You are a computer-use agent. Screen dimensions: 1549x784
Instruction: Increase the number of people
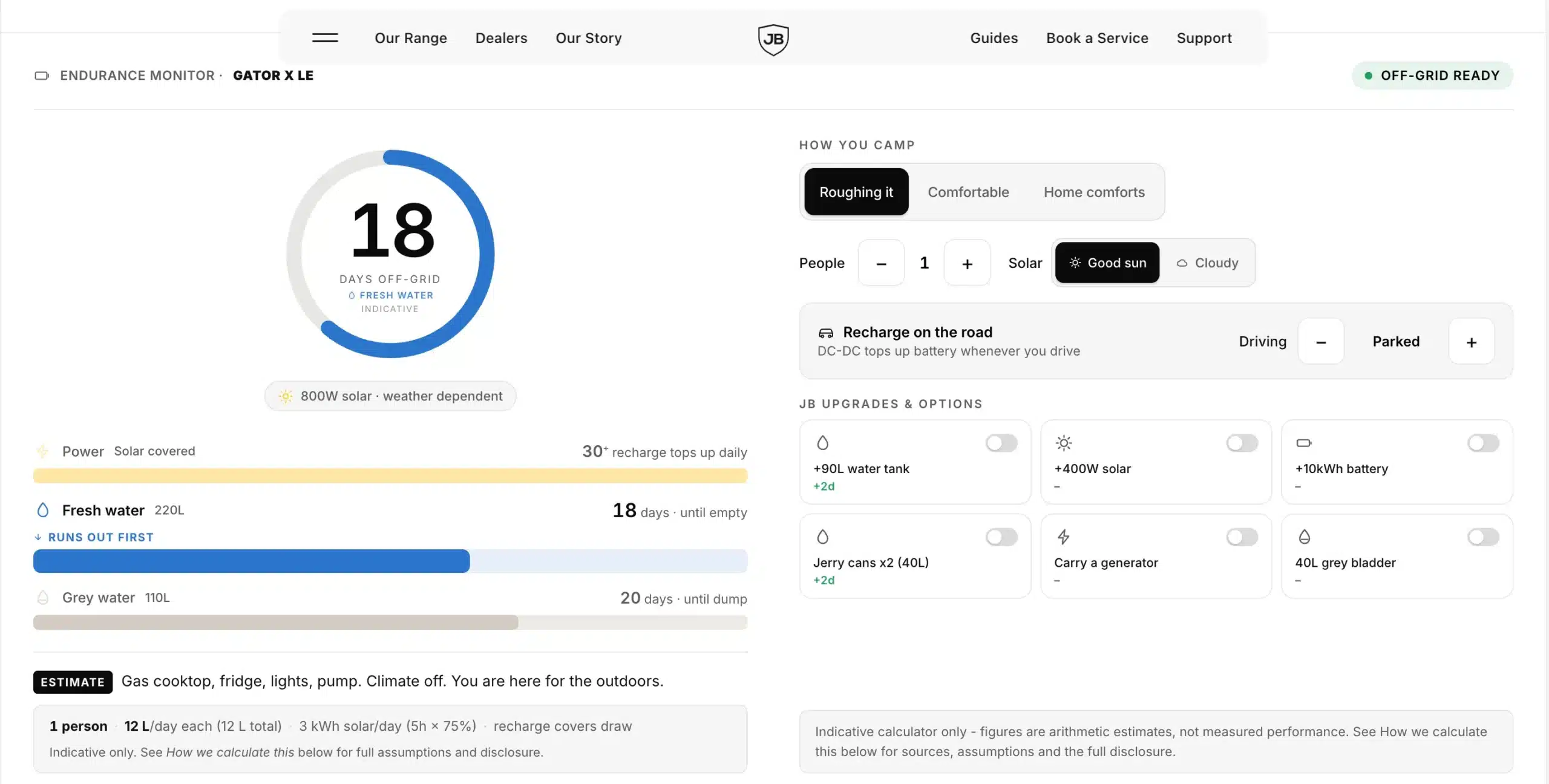click(x=967, y=263)
